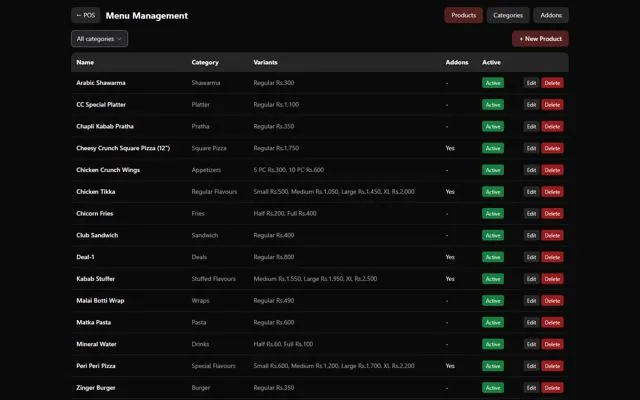Click 'Half Rs.60, Full Rs.100' variants text
This screenshot has height=400, width=640.
(283, 344)
